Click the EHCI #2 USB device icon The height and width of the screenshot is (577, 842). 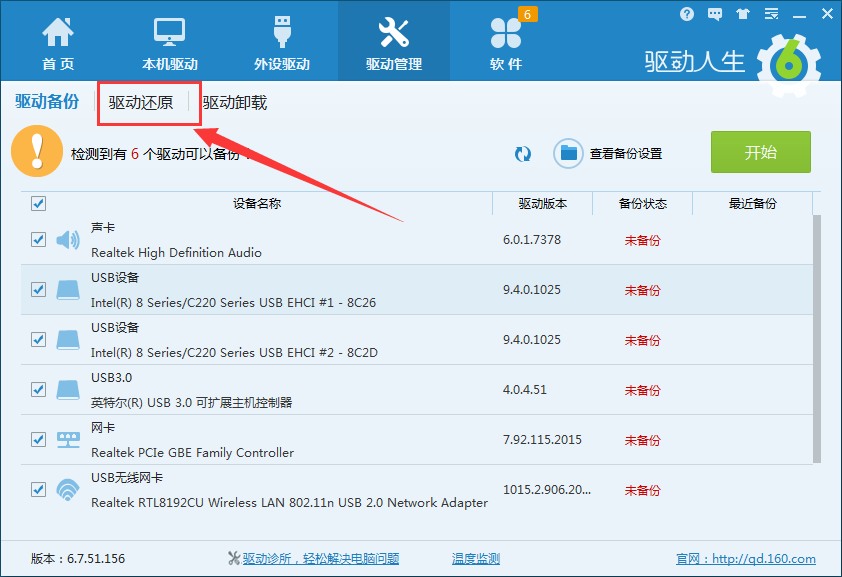point(68,340)
